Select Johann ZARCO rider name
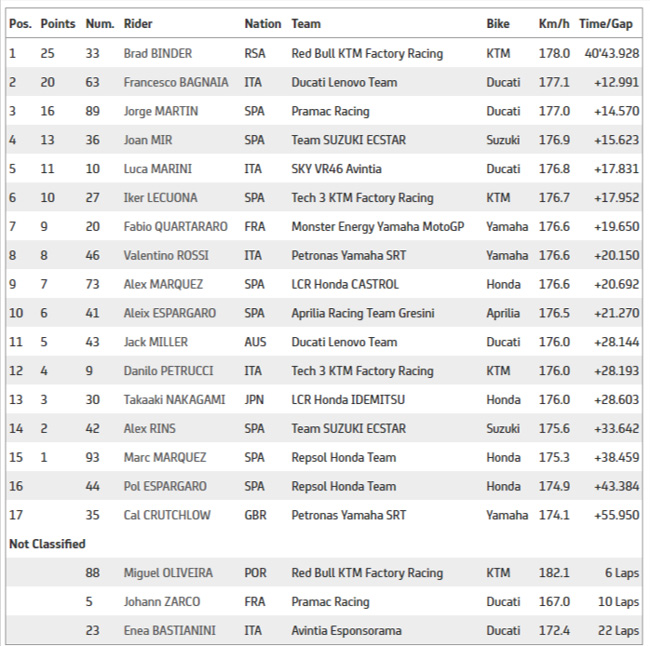The height and width of the screenshot is (646, 650). (162, 602)
